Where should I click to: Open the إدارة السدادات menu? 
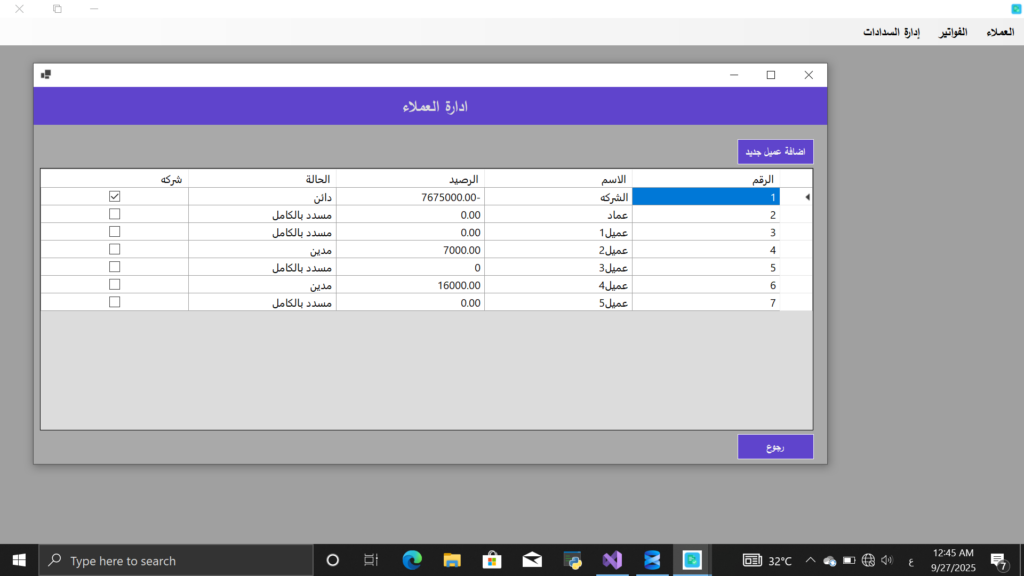point(891,32)
